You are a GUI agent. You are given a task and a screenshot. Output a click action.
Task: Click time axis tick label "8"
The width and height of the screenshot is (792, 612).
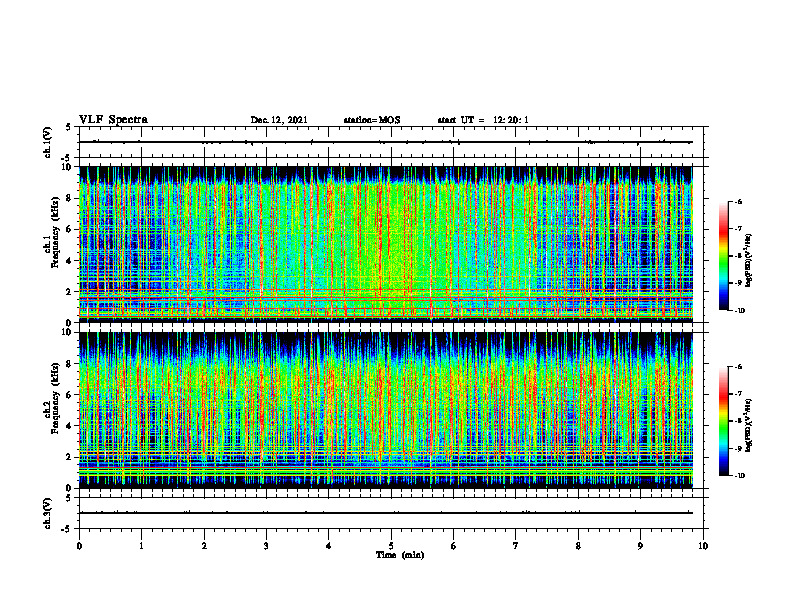coord(578,546)
